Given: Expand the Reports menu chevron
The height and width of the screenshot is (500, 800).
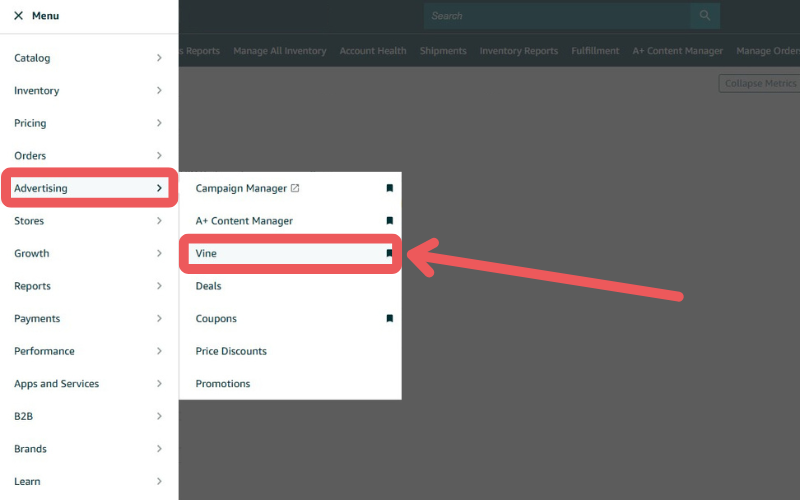Looking at the screenshot, I should [x=159, y=286].
